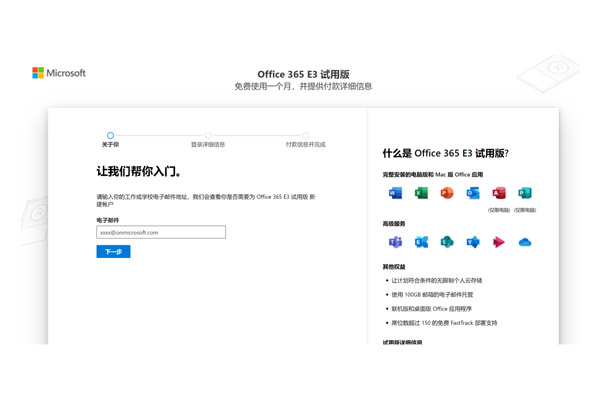Focus the 电子邮件 email input field
This screenshot has width=600, height=399.
point(161,232)
